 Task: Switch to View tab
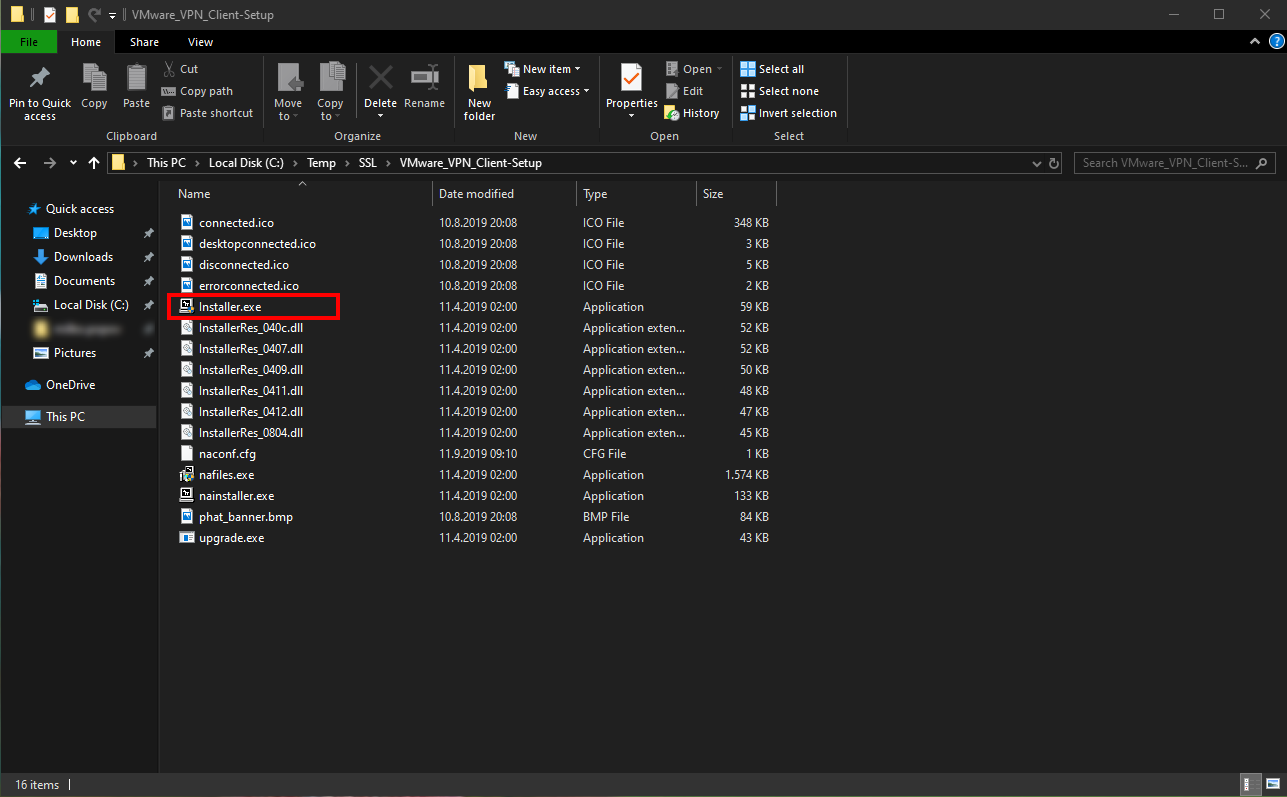coord(200,42)
